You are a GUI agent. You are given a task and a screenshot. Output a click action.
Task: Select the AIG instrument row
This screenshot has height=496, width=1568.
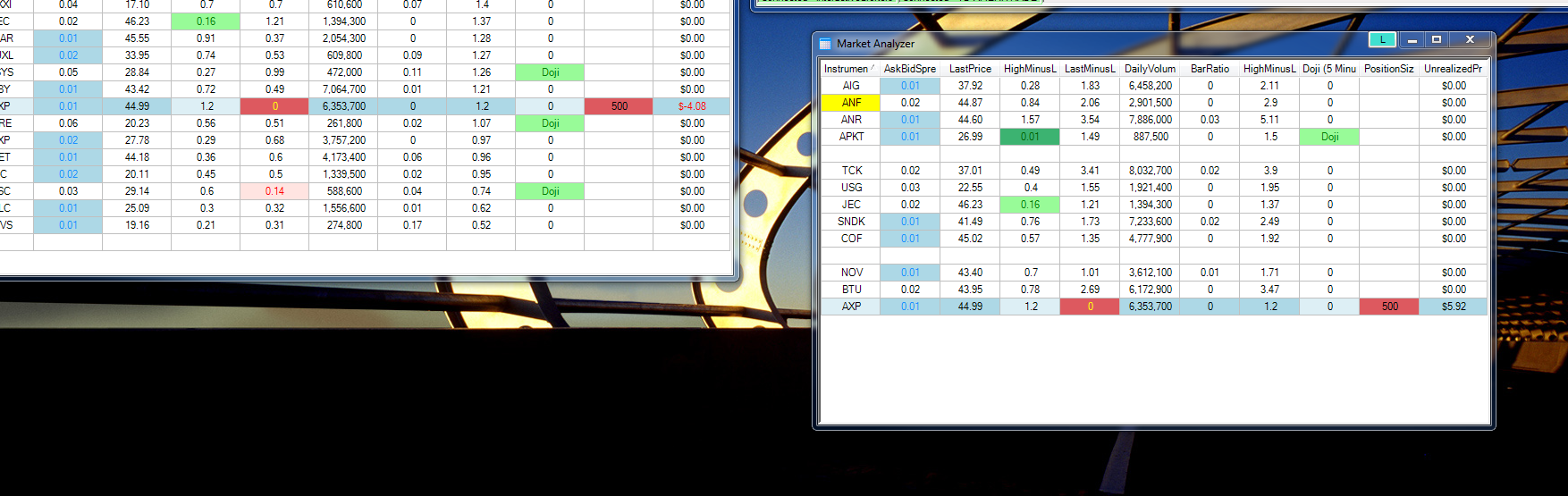1154,86
